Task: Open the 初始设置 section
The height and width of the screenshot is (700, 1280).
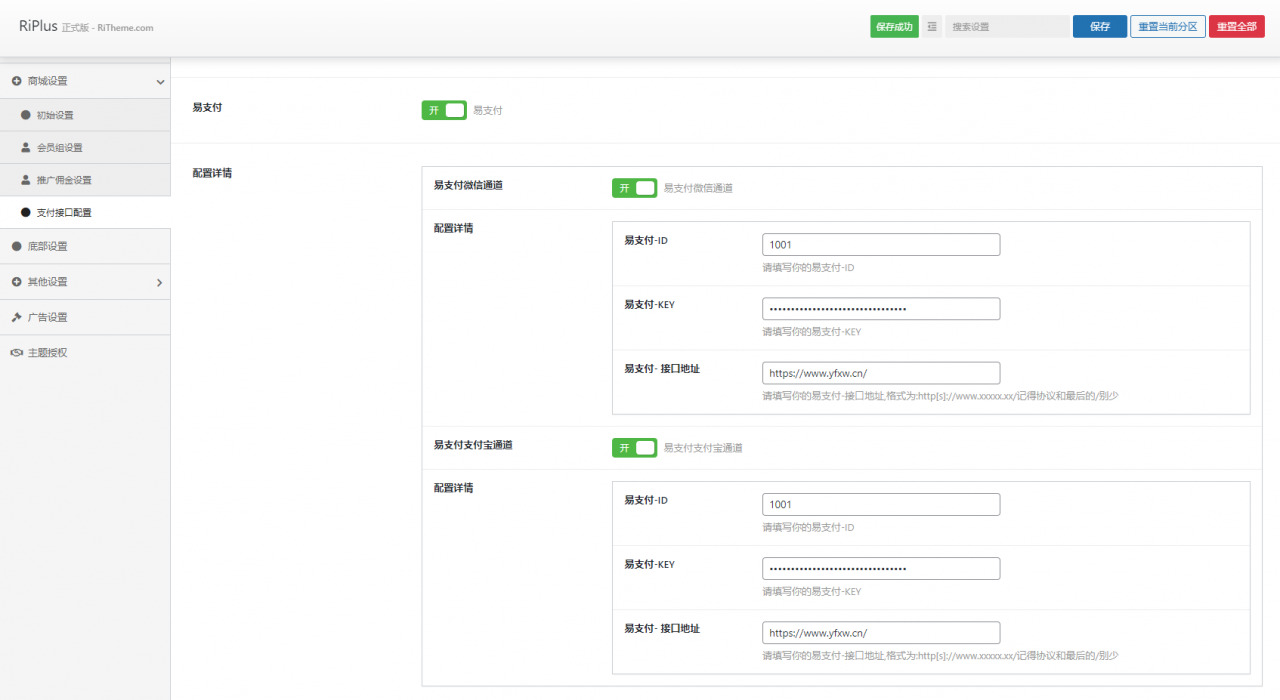Action: [x=55, y=115]
